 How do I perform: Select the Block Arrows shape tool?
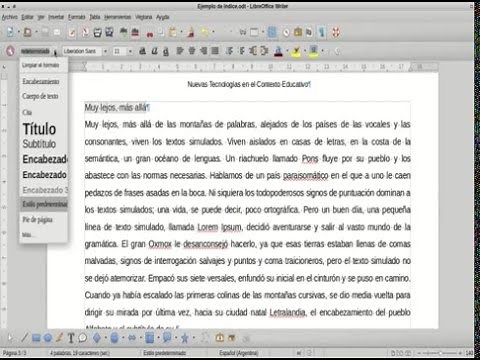132,338
